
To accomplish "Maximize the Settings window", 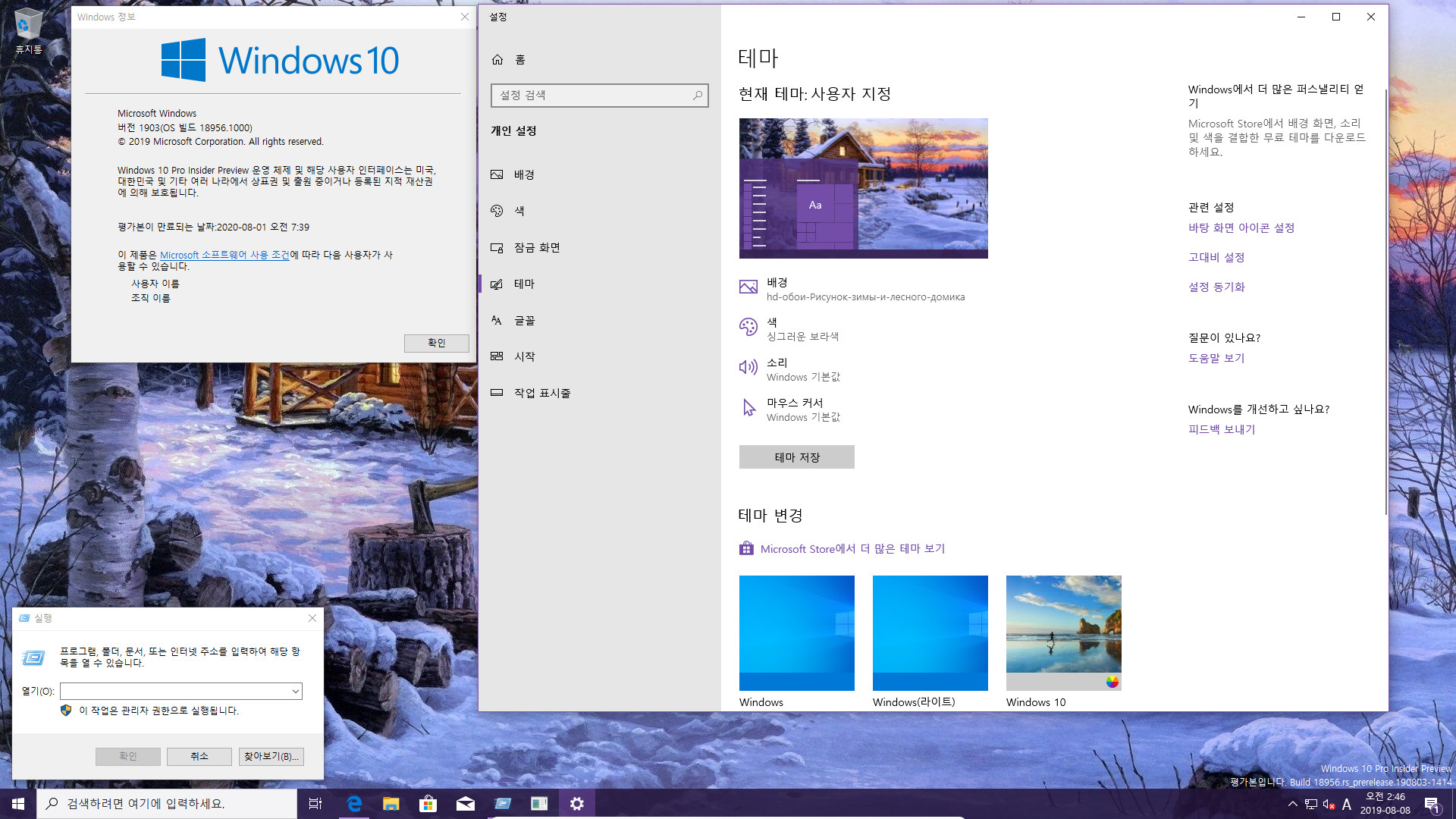I will (1336, 17).
